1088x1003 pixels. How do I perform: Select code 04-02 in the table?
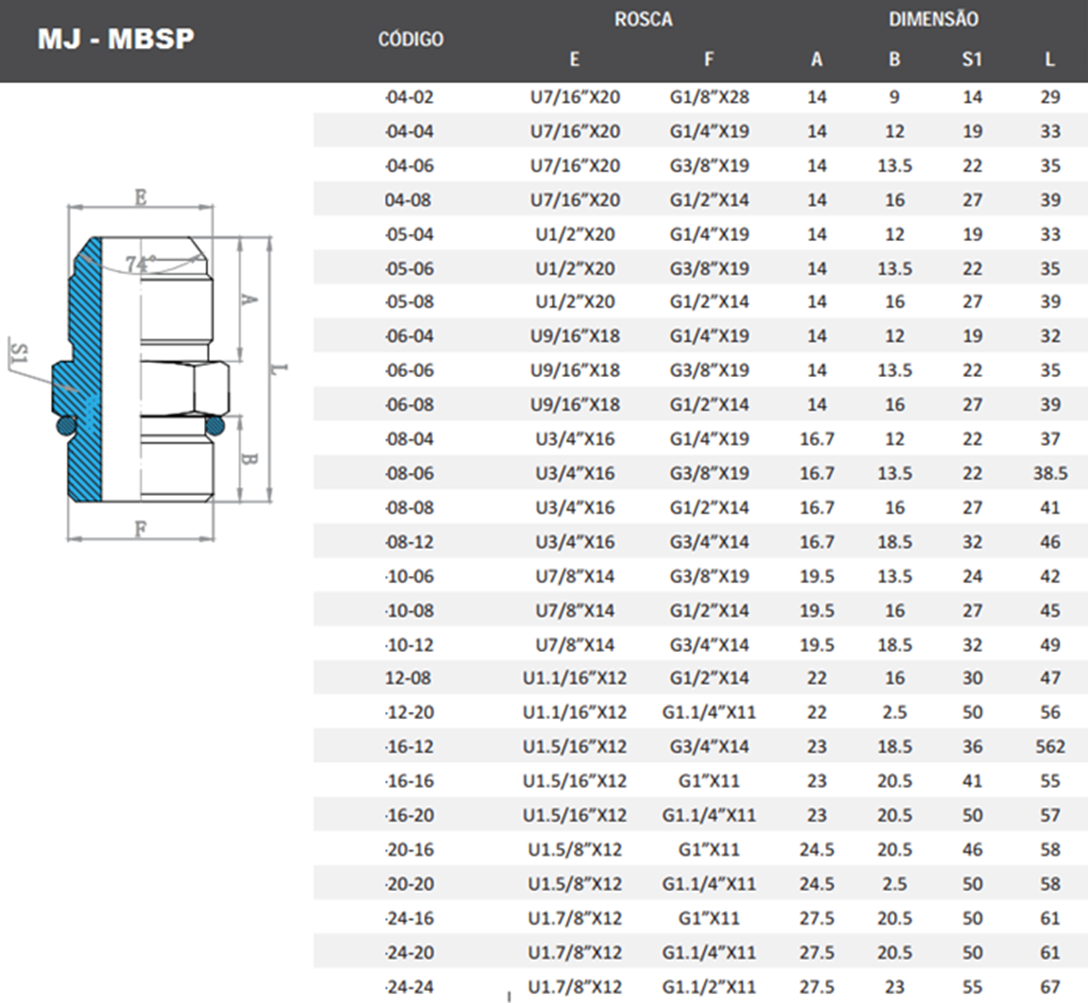(410, 97)
